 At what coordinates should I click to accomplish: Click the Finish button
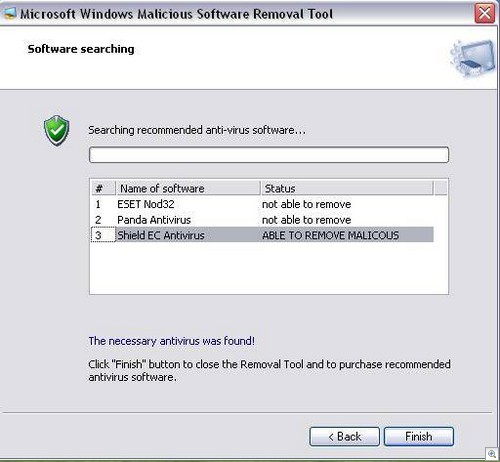pos(419,436)
